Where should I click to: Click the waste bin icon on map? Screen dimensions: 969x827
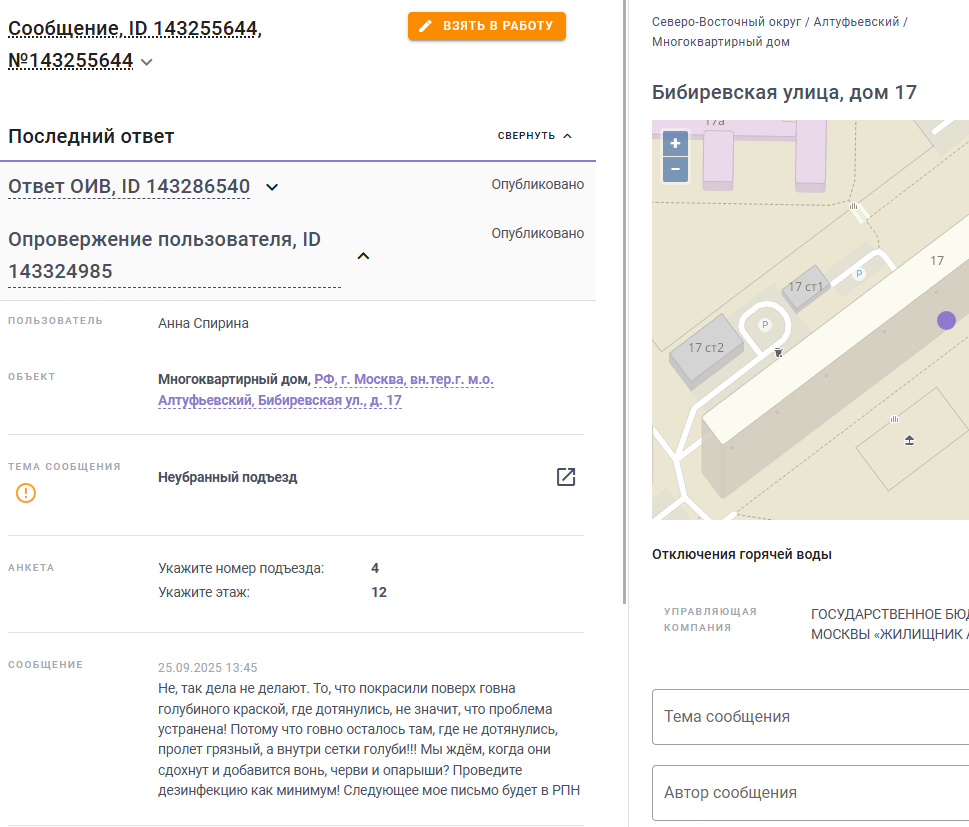click(x=779, y=352)
